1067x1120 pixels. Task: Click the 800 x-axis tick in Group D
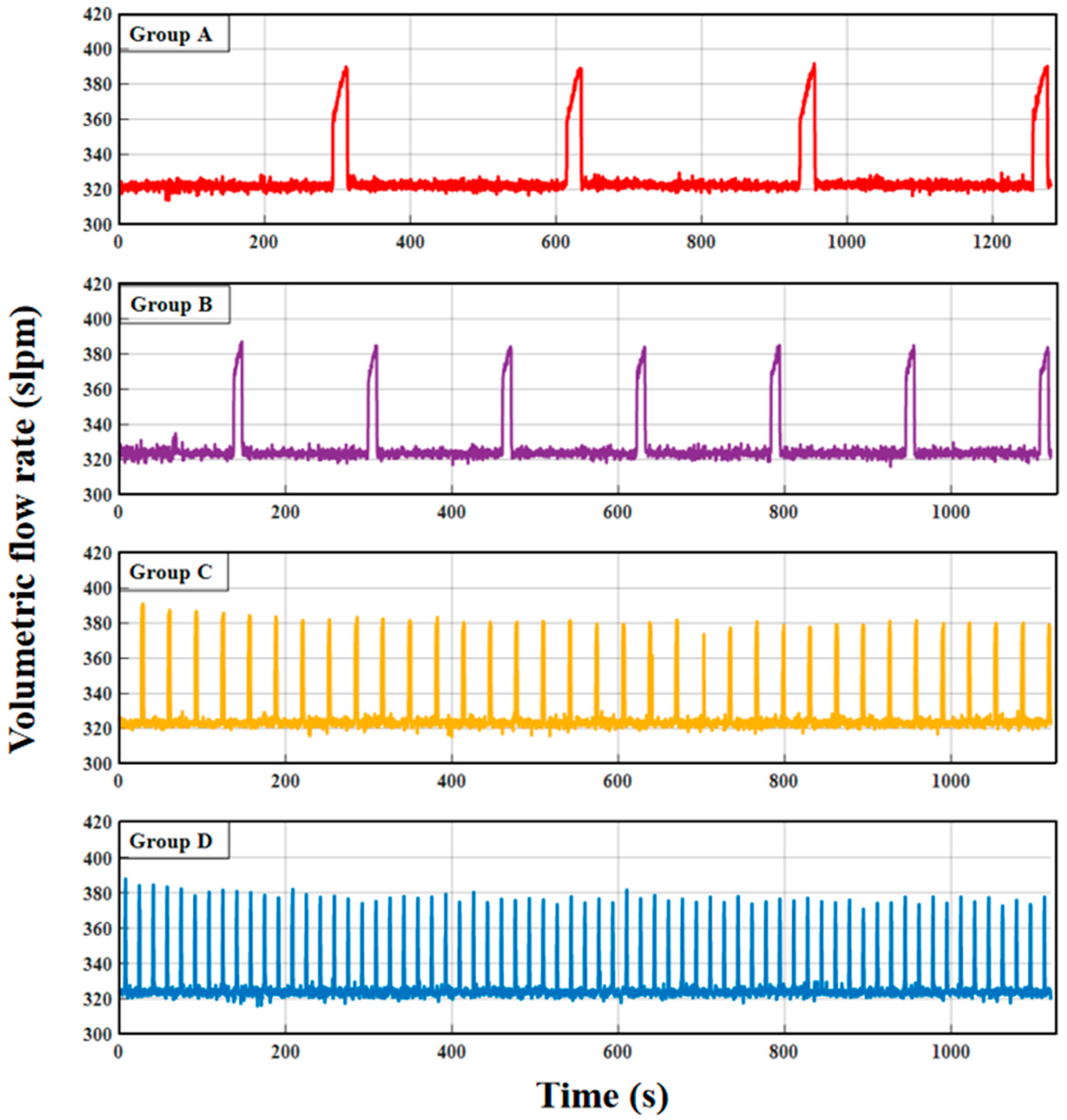pos(784,1052)
